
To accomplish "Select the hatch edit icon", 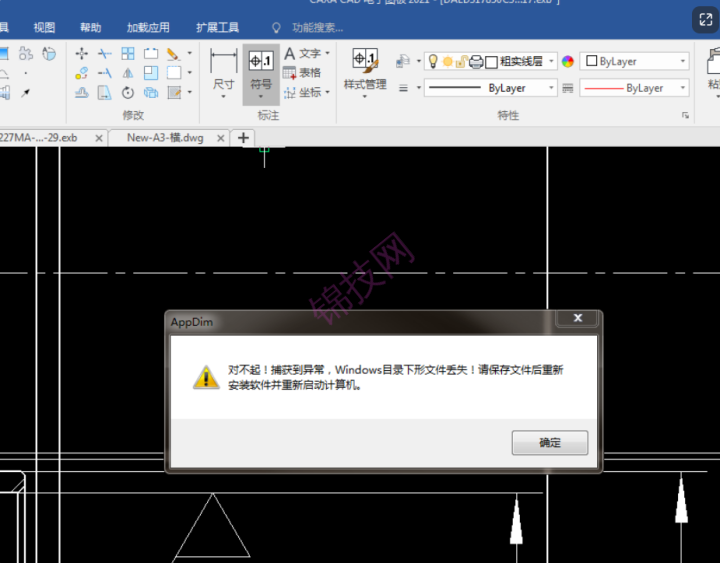I will coord(174,93).
